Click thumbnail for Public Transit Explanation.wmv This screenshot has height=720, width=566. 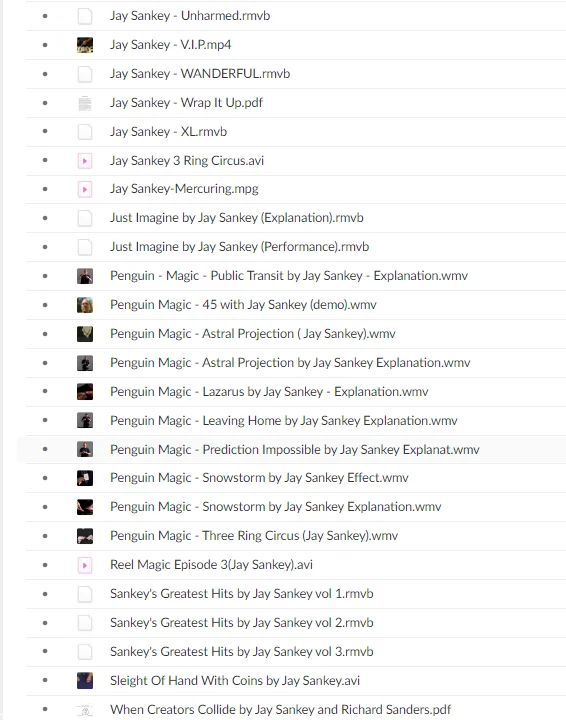point(85,276)
